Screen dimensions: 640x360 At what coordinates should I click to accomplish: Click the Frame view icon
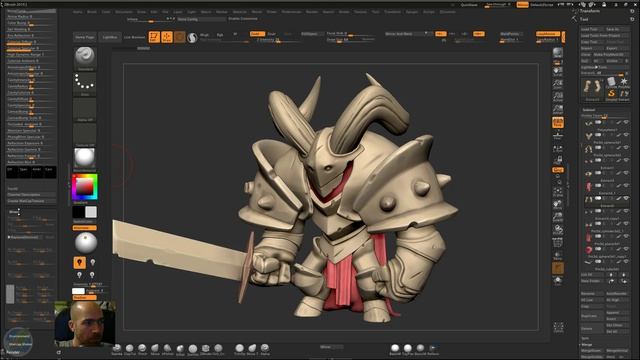click(558, 191)
